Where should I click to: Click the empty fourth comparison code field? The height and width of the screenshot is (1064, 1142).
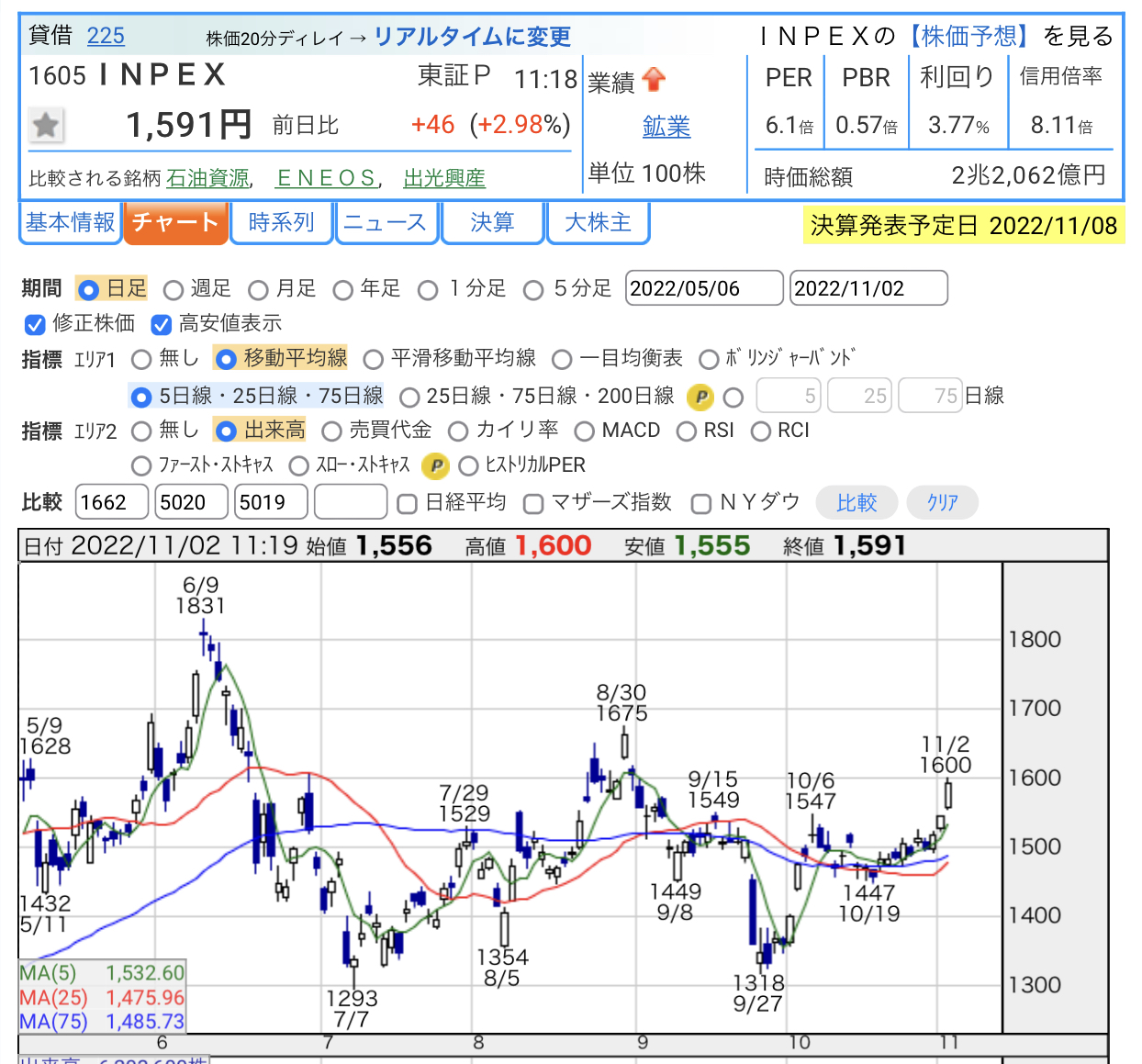click(x=350, y=502)
